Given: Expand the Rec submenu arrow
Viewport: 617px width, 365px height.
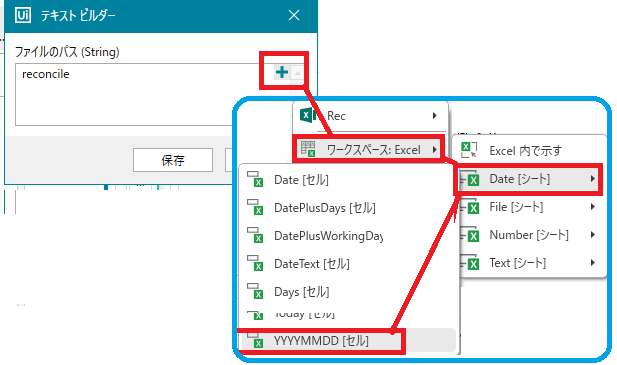Looking at the screenshot, I should tap(434, 116).
